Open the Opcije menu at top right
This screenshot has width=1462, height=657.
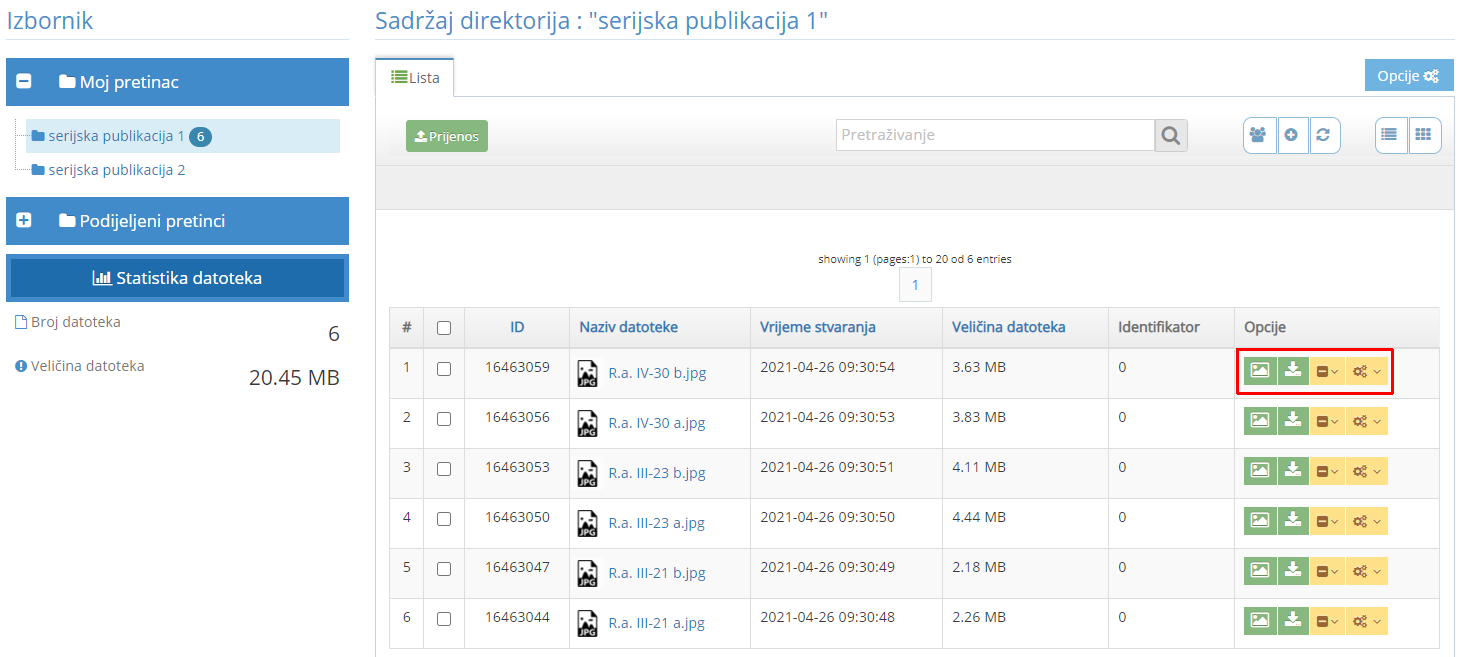click(1408, 75)
